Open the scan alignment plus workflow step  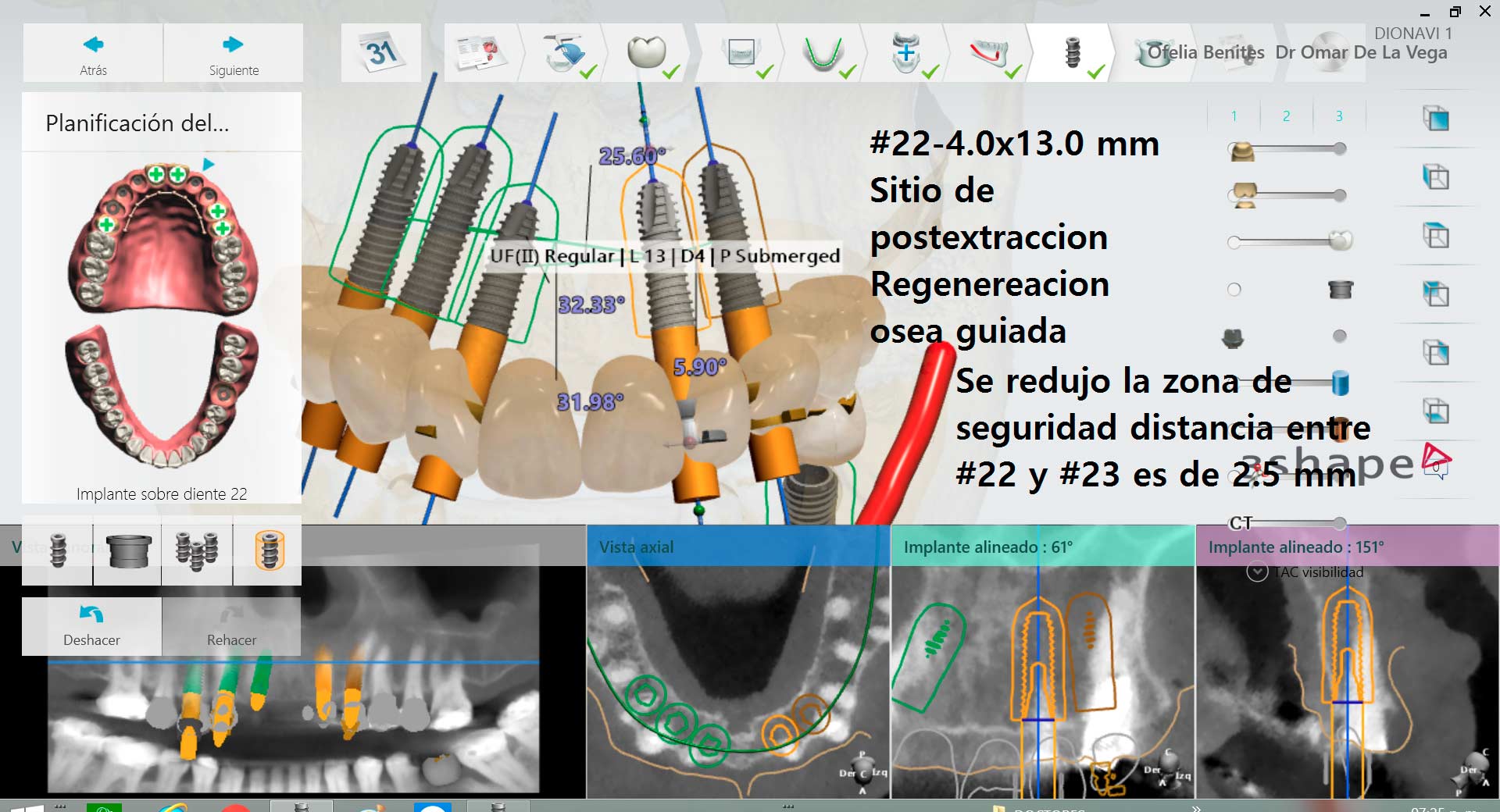[x=906, y=53]
